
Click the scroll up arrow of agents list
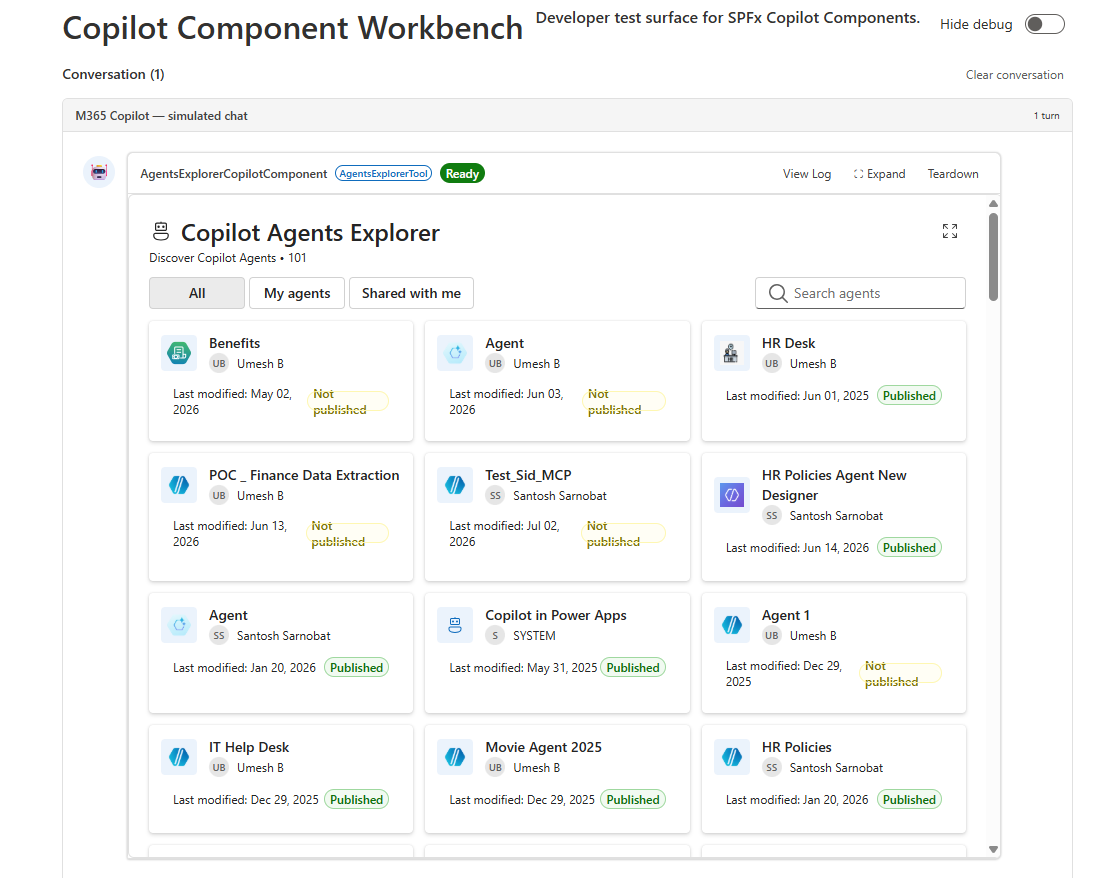(993, 204)
